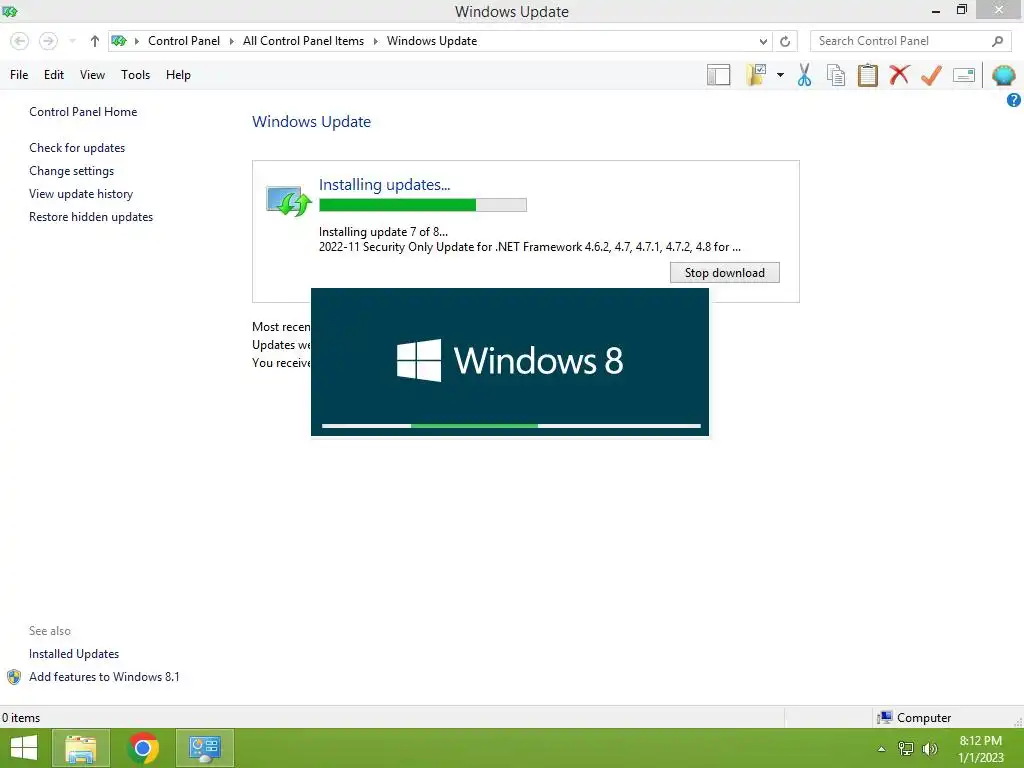The height and width of the screenshot is (768, 1024).
Task: Go to Control Panel Home
Action: tap(83, 112)
